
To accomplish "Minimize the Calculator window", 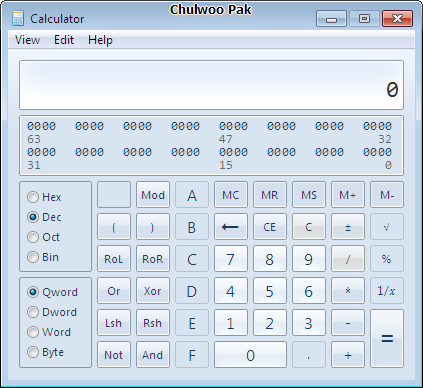I will pyautogui.click(x=331, y=18).
